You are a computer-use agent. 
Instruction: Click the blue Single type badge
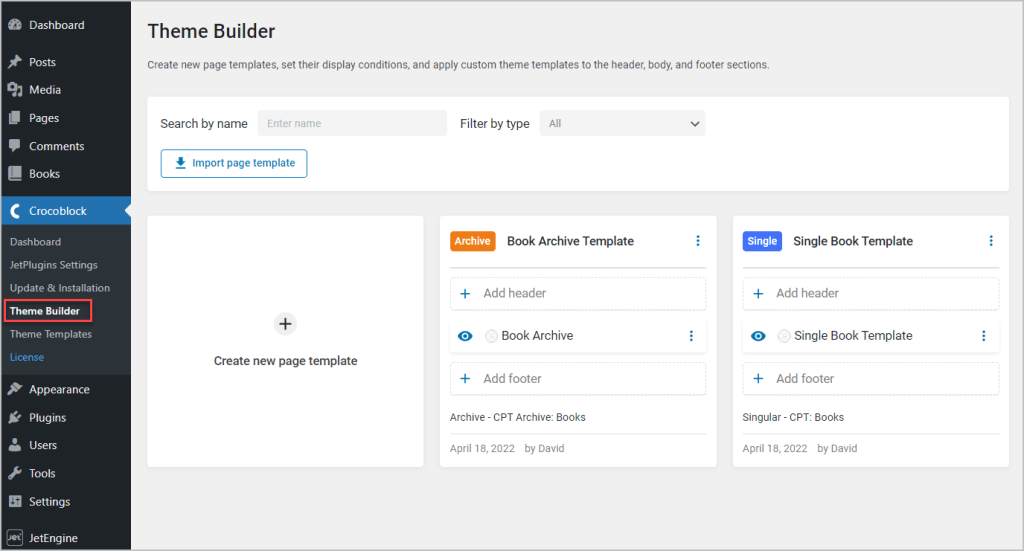762,241
